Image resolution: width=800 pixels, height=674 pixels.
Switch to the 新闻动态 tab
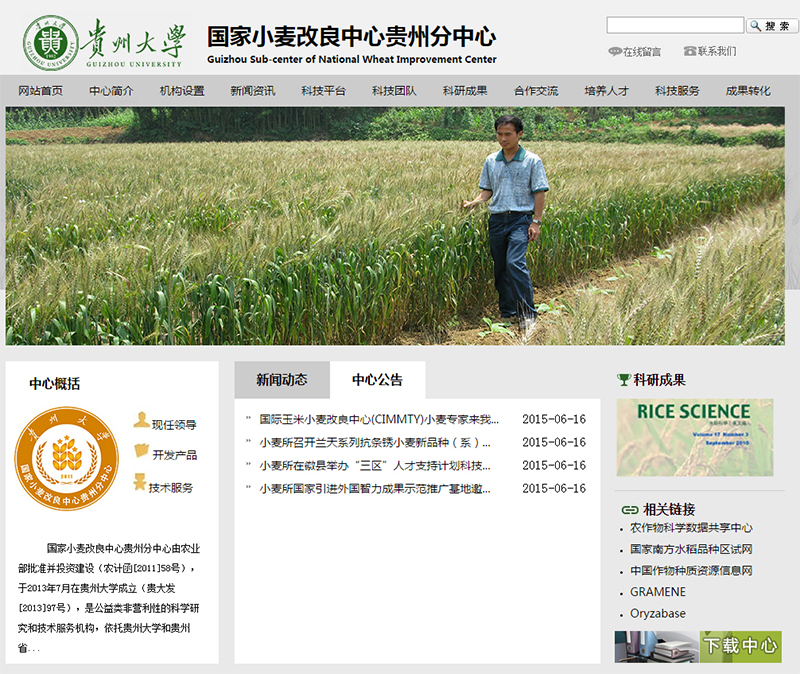tap(281, 380)
